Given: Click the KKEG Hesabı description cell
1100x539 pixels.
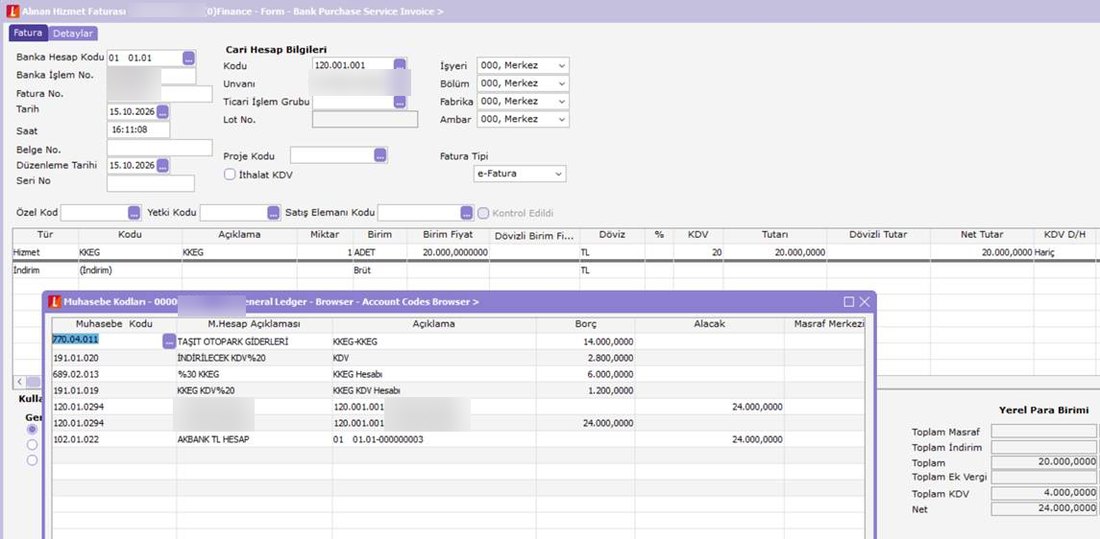Looking at the screenshot, I should [434, 374].
